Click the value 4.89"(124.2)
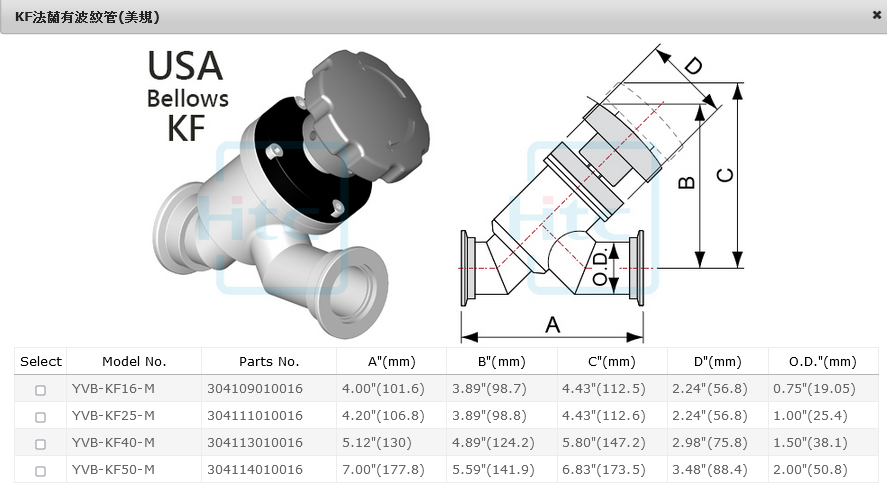This screenshot has height=491, width=887. click(x=493, y=442)
